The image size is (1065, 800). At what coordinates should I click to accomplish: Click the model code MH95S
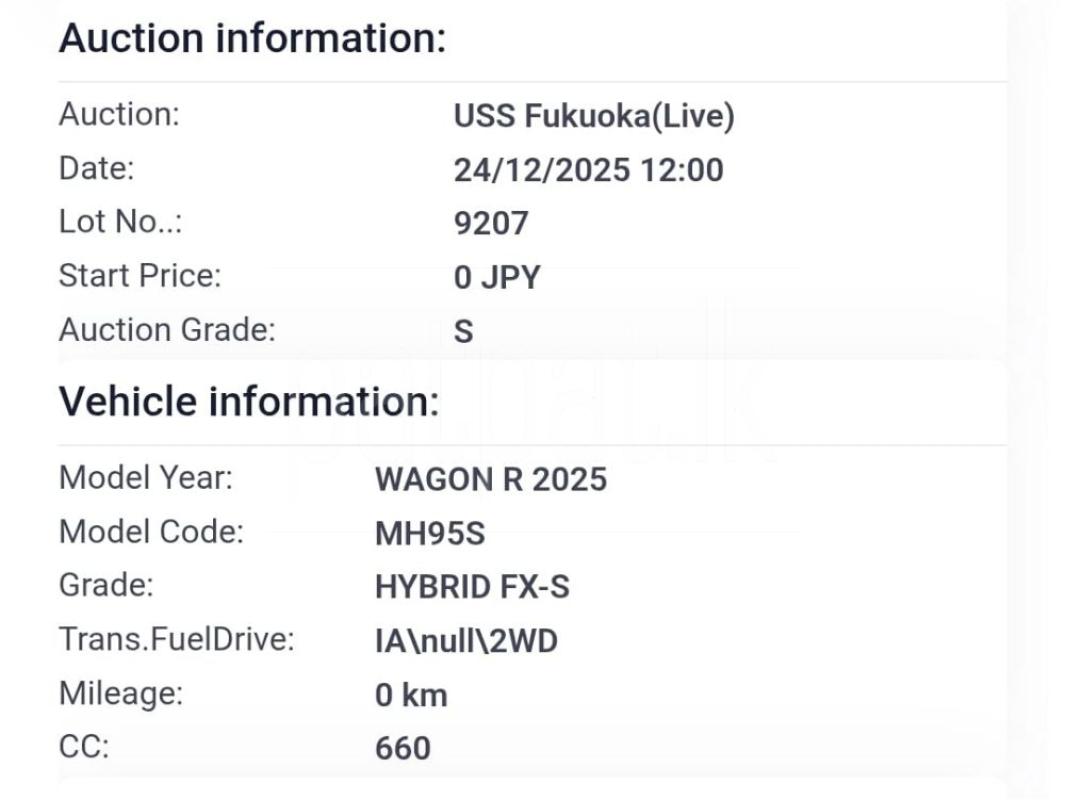click(429, 533)
